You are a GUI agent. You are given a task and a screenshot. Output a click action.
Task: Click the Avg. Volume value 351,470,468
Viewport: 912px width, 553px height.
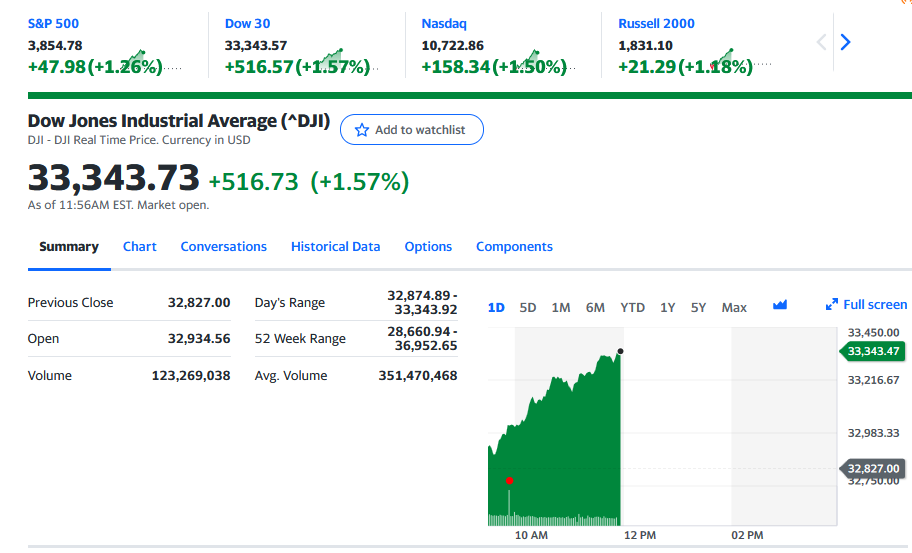(x=418, y=376)
